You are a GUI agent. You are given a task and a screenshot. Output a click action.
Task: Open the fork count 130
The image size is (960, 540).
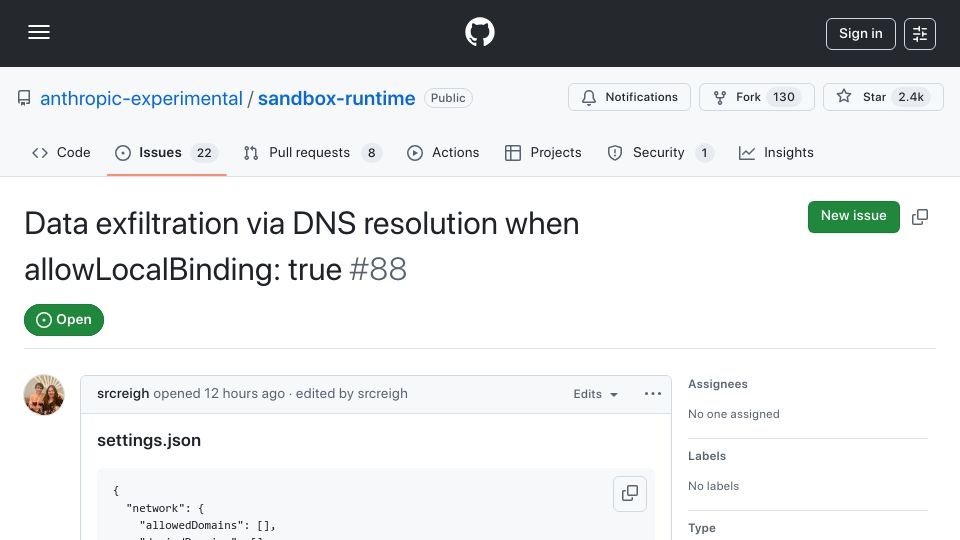point(784,97)
